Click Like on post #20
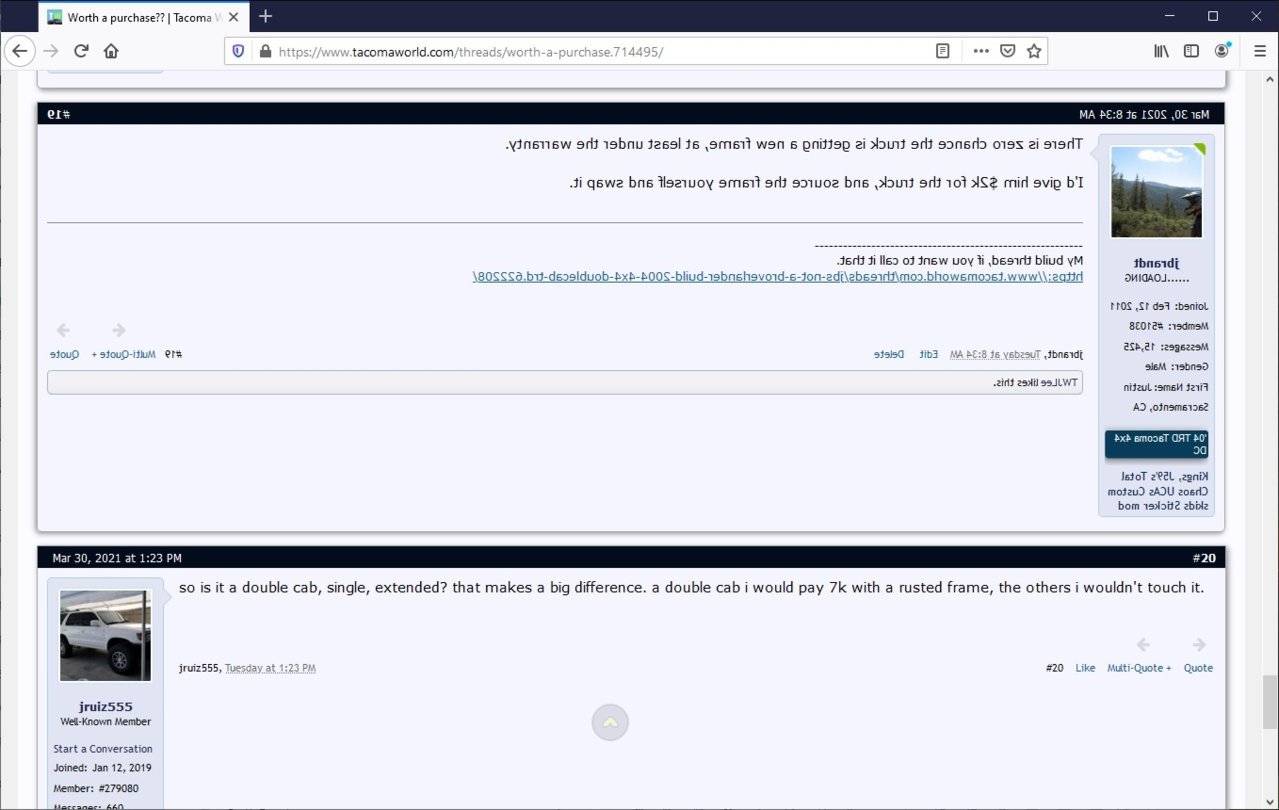Screen dimensions: 1279x810 (x=1085, y=668)
